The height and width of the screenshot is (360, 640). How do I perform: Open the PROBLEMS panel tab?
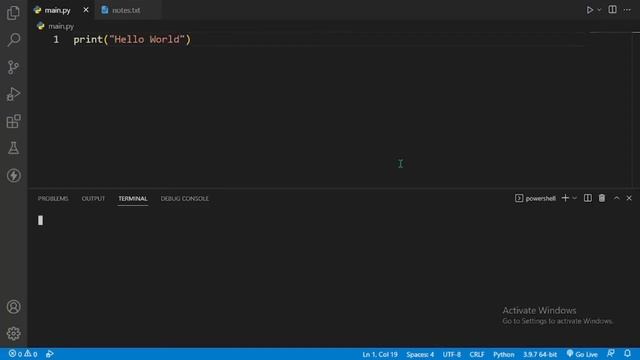pyautogui.click(x=53, y=198)
